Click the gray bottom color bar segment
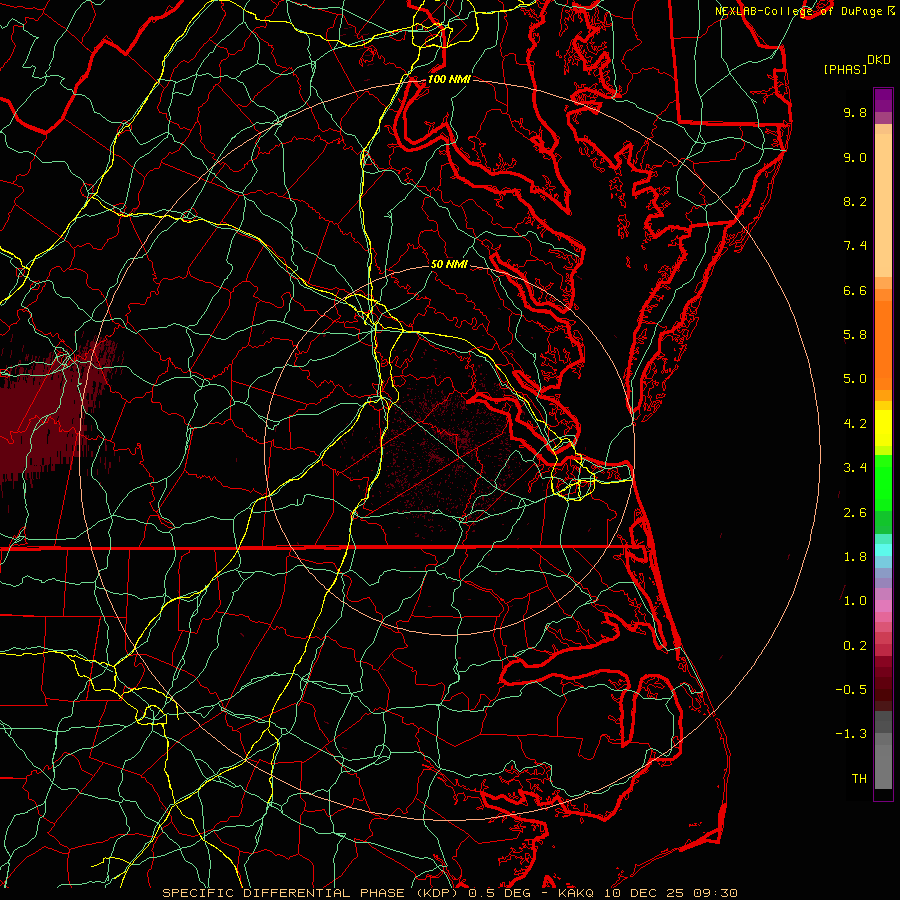 pyautogui.click(x=883, y=766)
